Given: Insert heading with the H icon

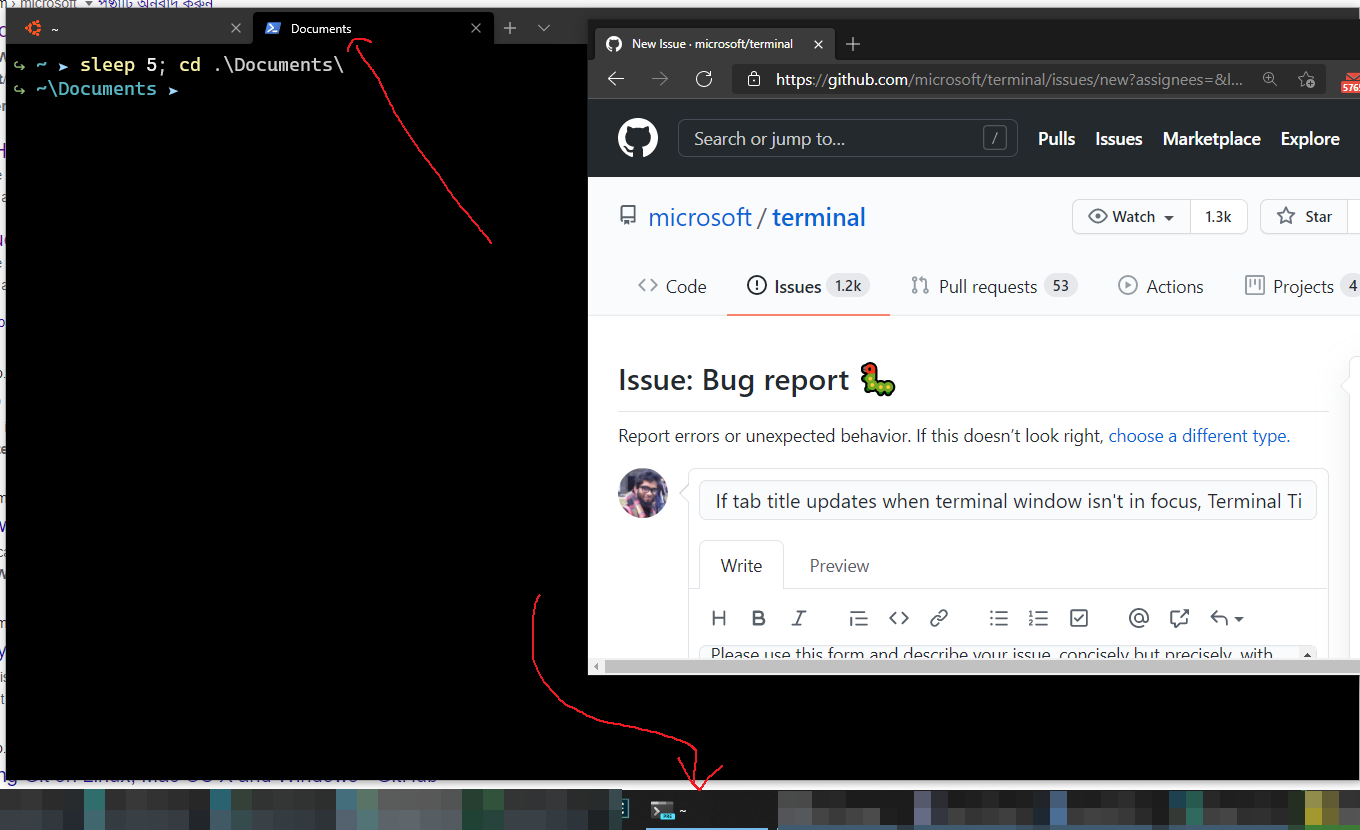Looking at the screenshot, I should point(718,618).
